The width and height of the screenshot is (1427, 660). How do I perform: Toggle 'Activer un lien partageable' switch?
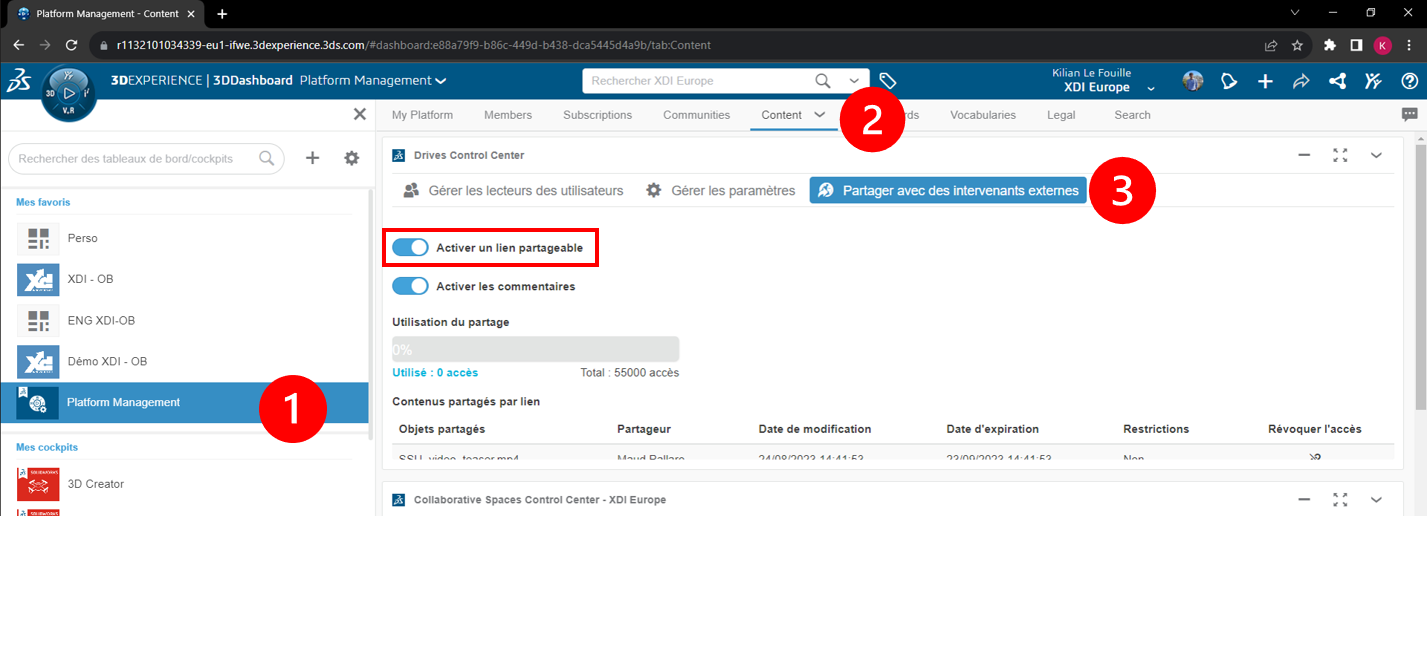pyautogui.click(x=410, y=247)
